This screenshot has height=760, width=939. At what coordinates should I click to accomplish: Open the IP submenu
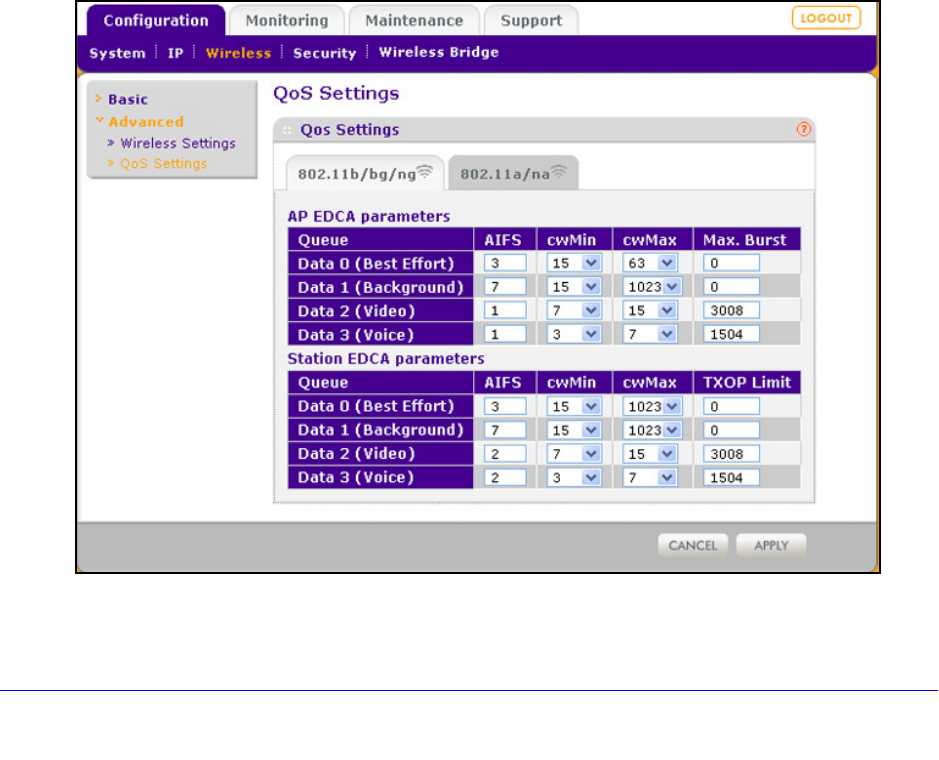pyautogui.click(x=175, y=53)
